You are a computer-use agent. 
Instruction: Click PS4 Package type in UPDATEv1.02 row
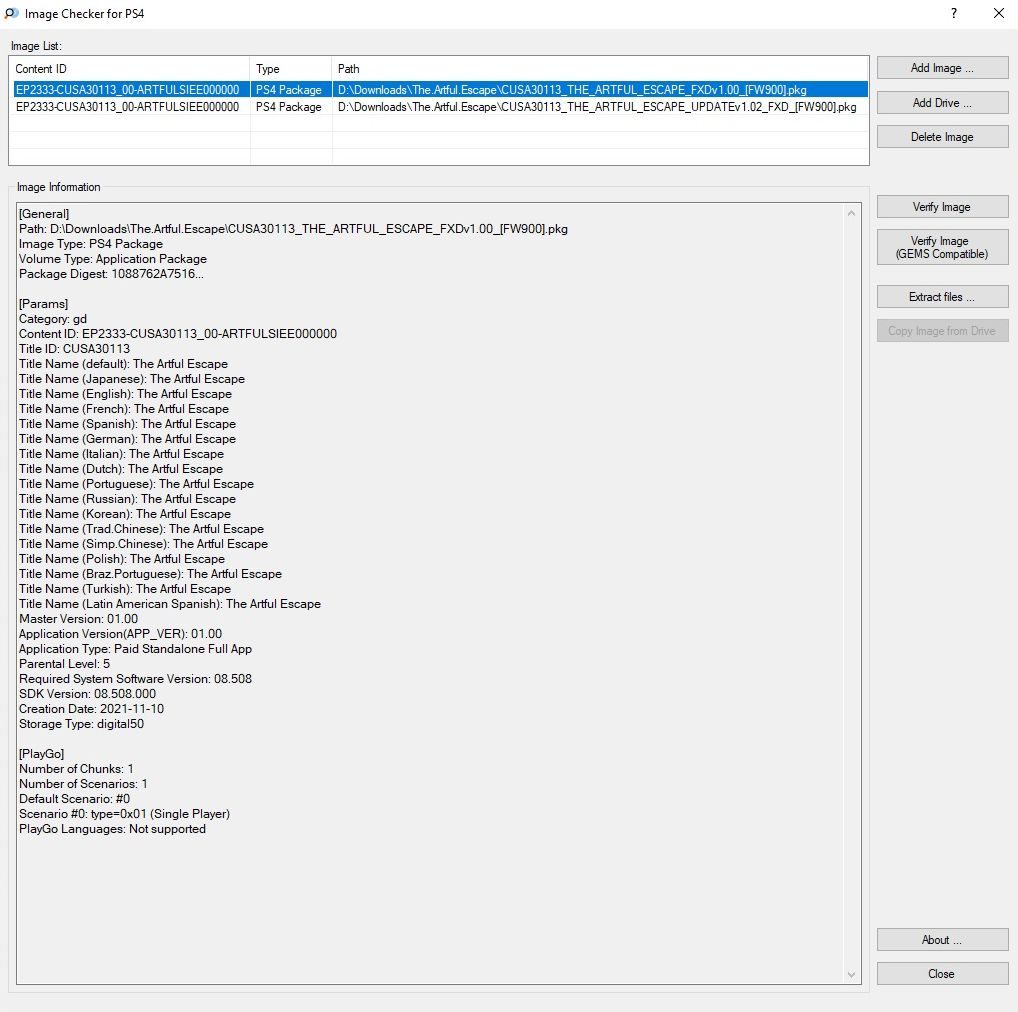pyautogui.click(x=288, y=107)
